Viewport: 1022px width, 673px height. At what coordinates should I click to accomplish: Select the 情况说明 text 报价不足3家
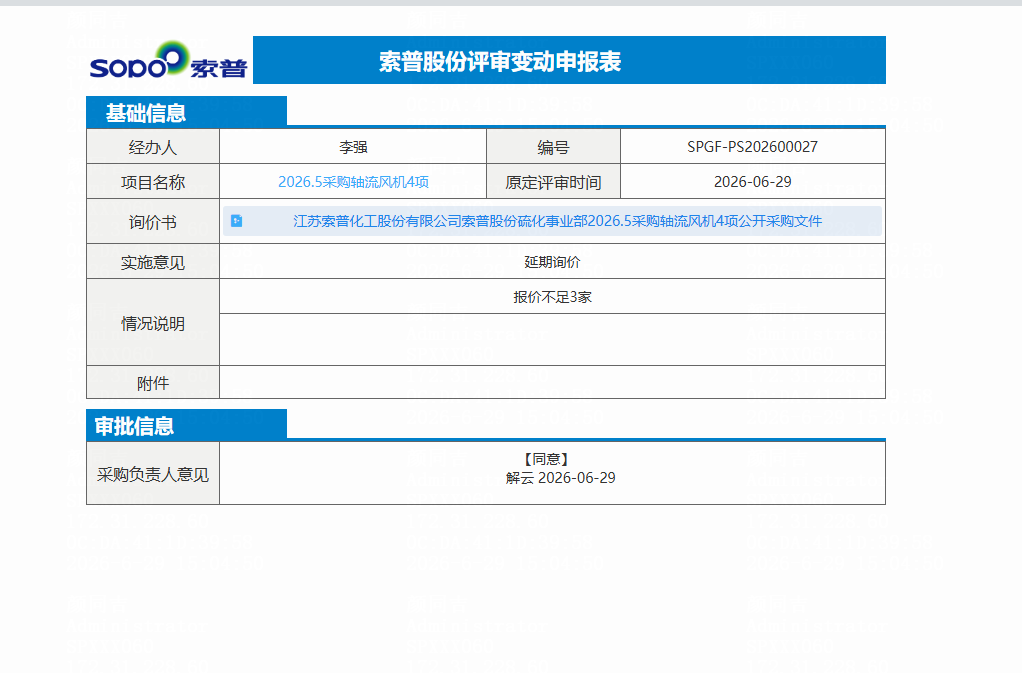pos(552,297)
